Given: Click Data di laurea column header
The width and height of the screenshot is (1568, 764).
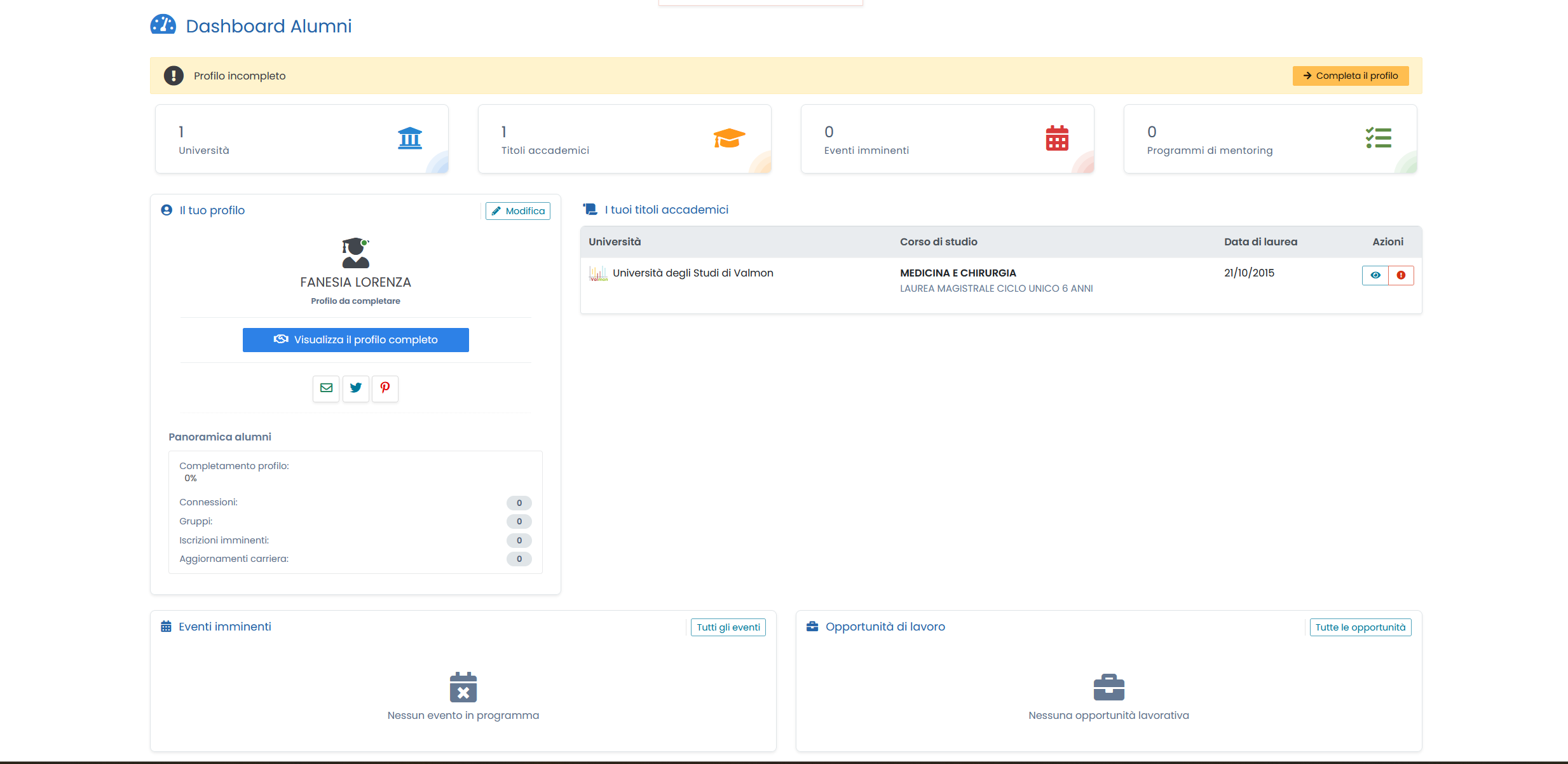Looking at the screenshot, I should point(1260,242).
